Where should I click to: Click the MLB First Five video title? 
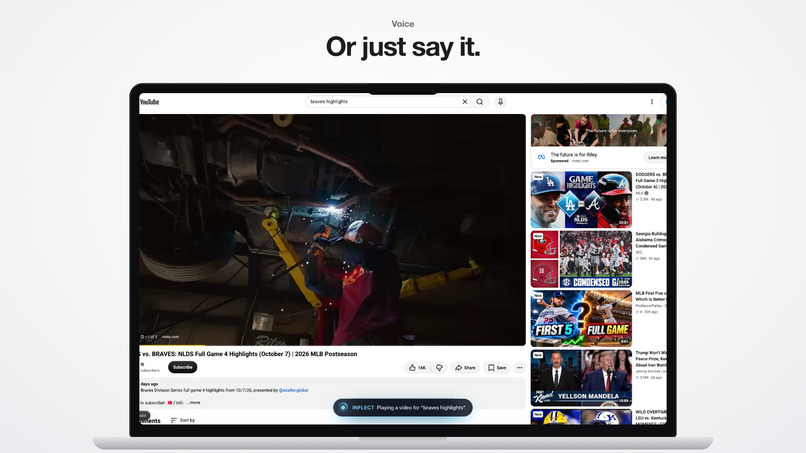tap(651, 296)
